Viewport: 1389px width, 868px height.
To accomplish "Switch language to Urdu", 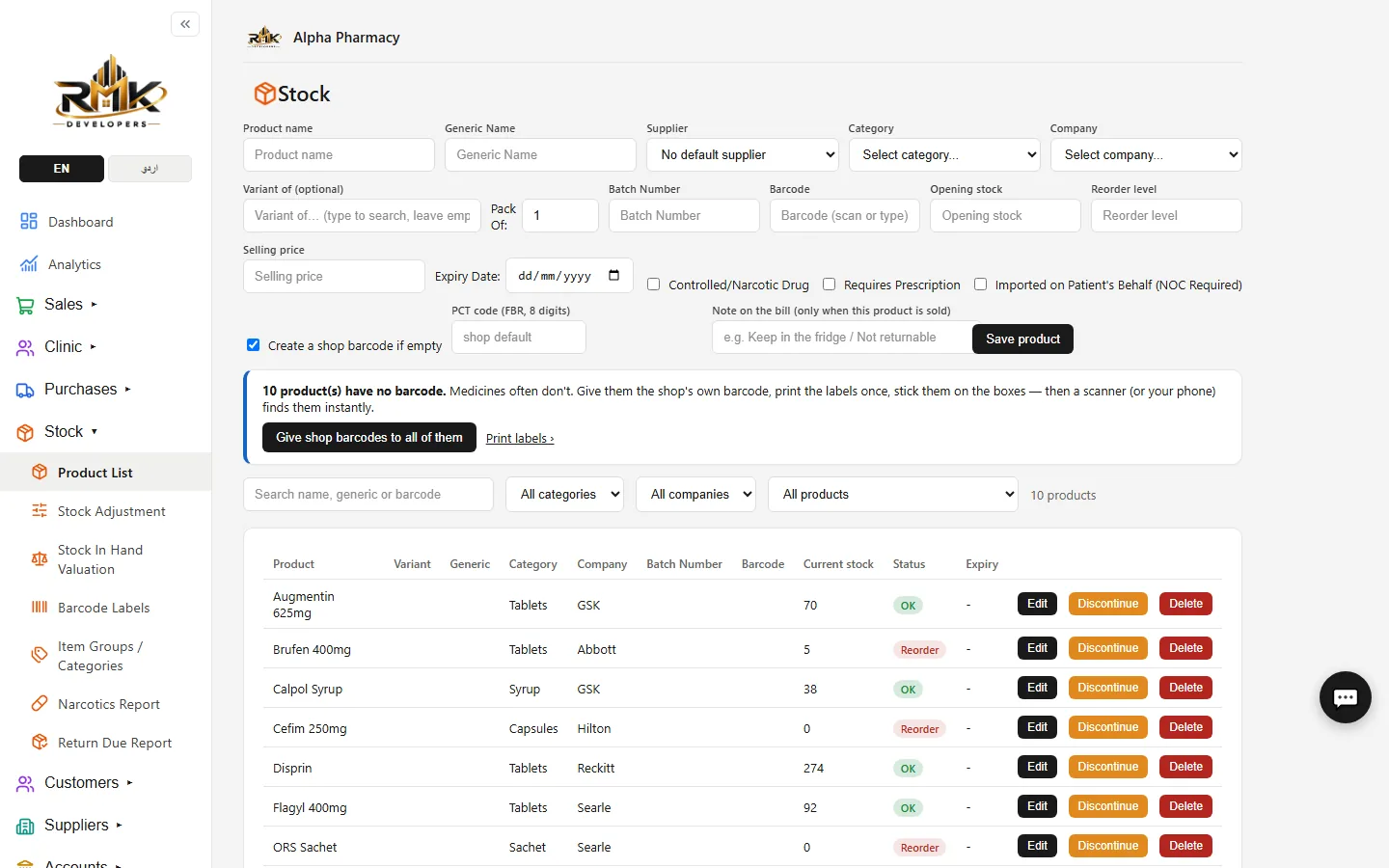I will (150, 169).
